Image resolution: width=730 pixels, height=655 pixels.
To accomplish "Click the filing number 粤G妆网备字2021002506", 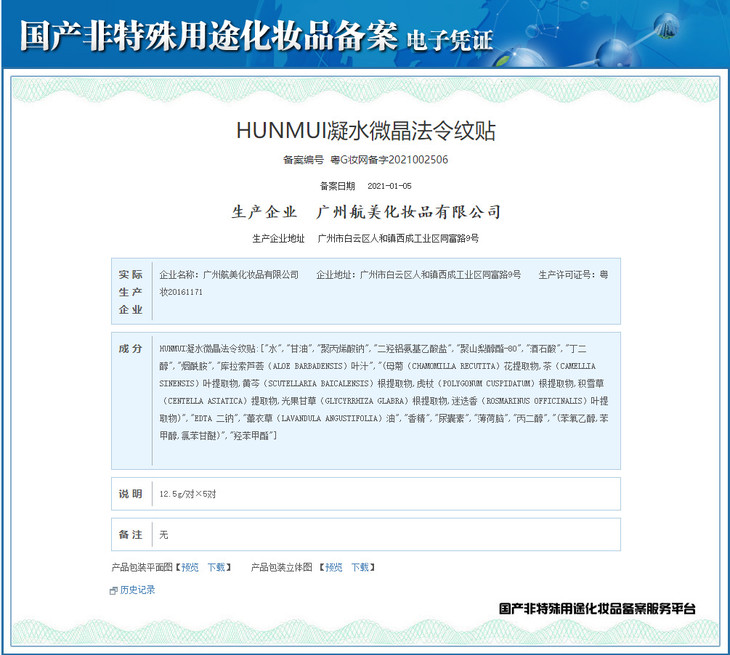I will click(x=389, y=160).
